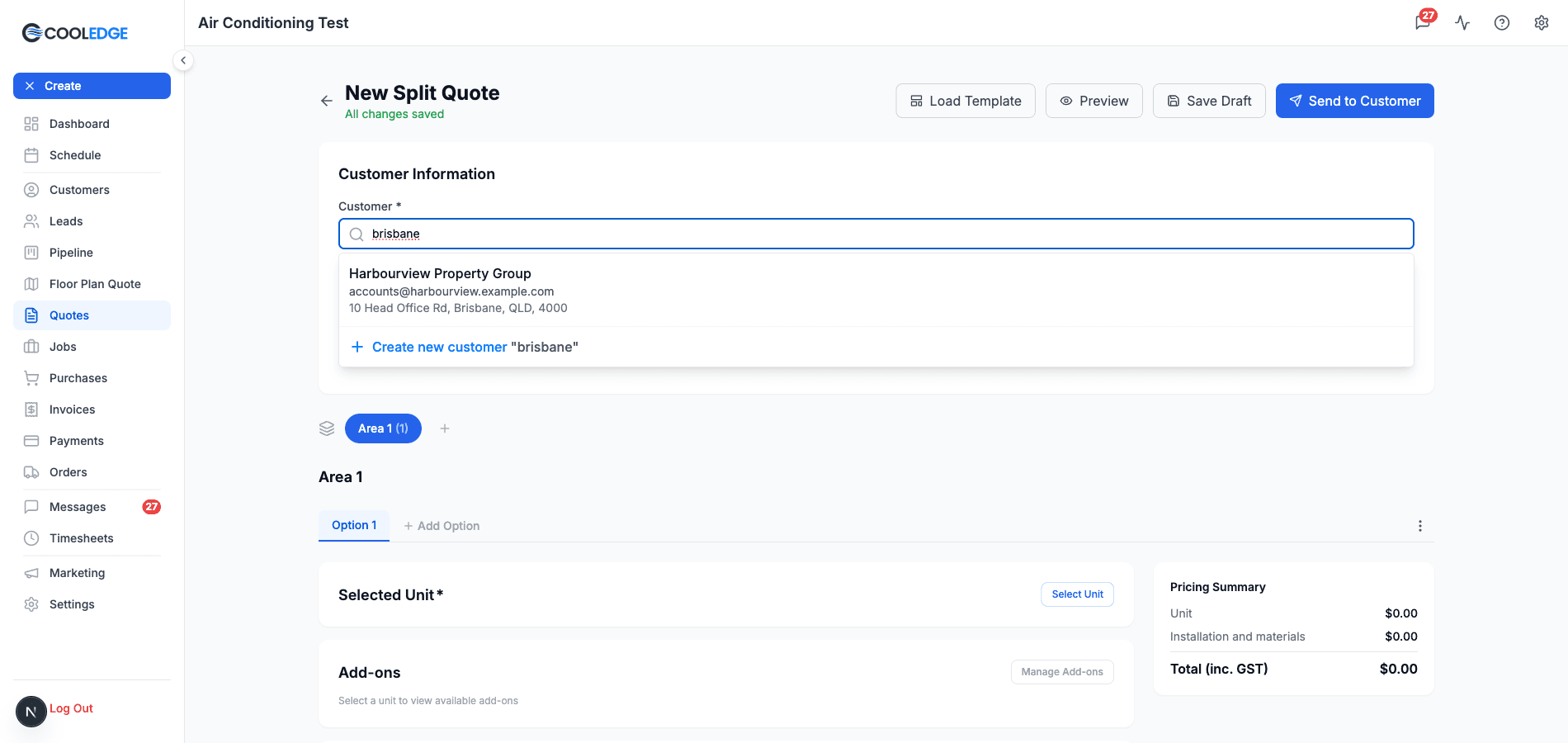
Task: Open Dashboard from the sidebar
Action: [x=92, y=124]
